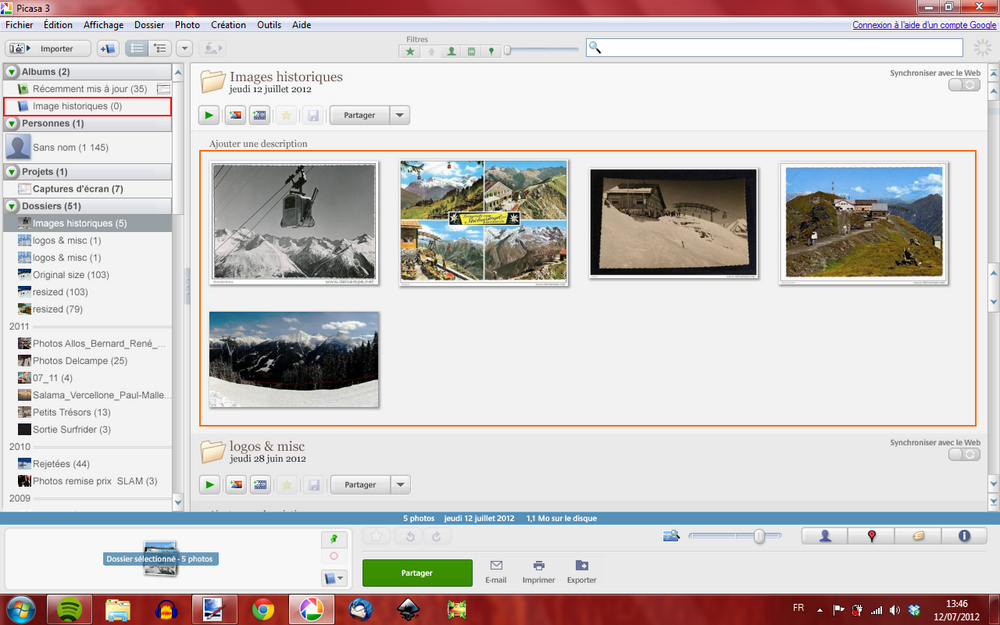
Task: Open Connexion à l'aide d'un compte Google link
Action: click(924, 25)
